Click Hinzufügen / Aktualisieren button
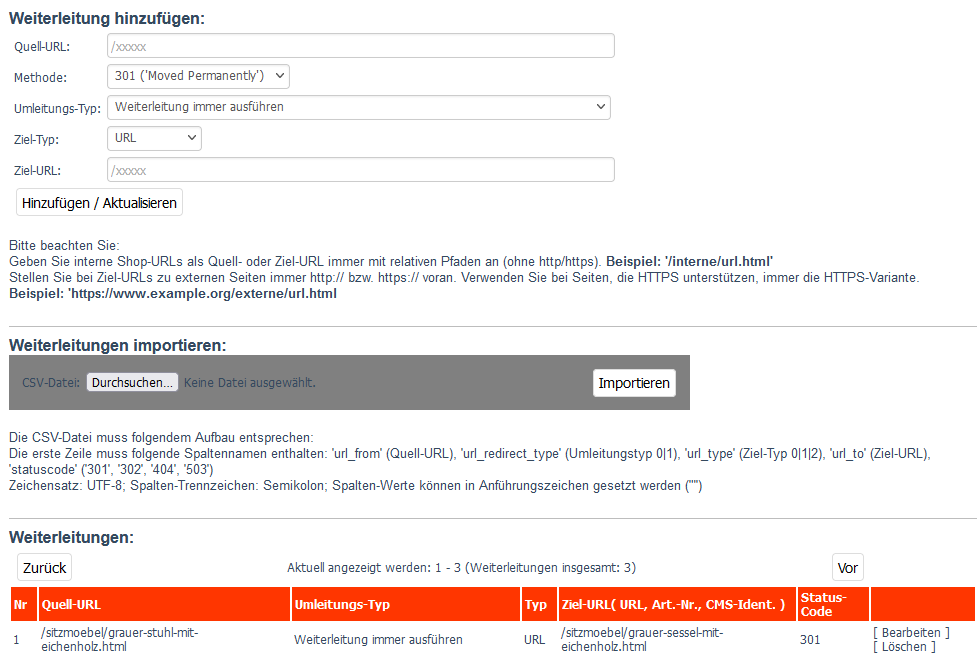The image size is (980, 656). click(x=99, y=202)
